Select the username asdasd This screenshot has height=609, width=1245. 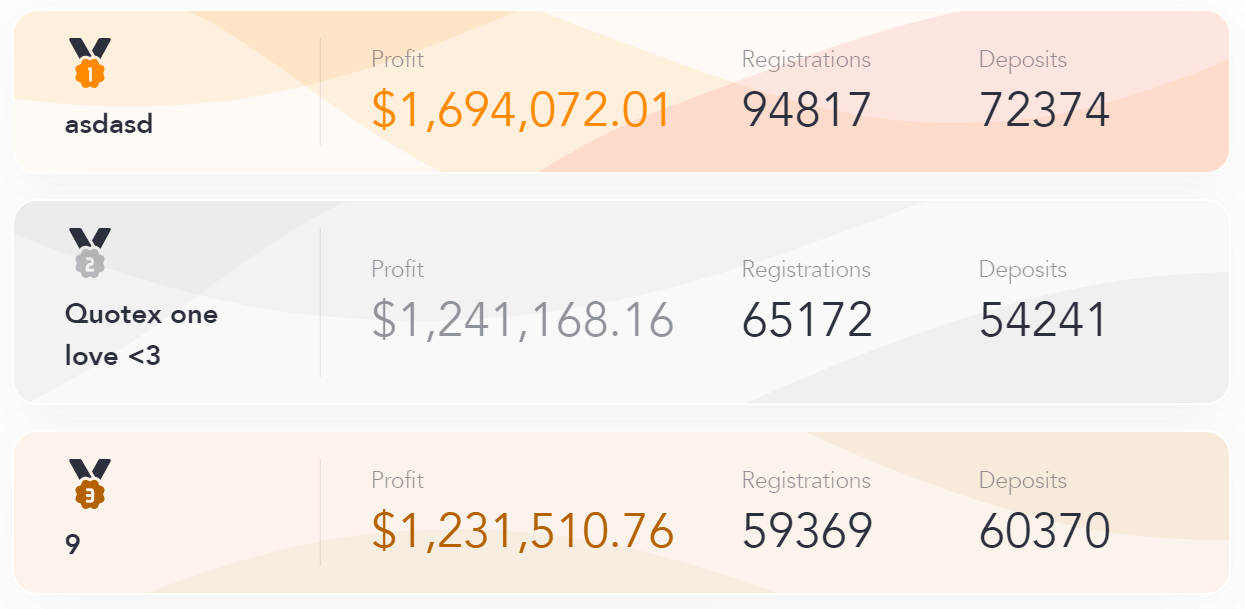point(109,125)
